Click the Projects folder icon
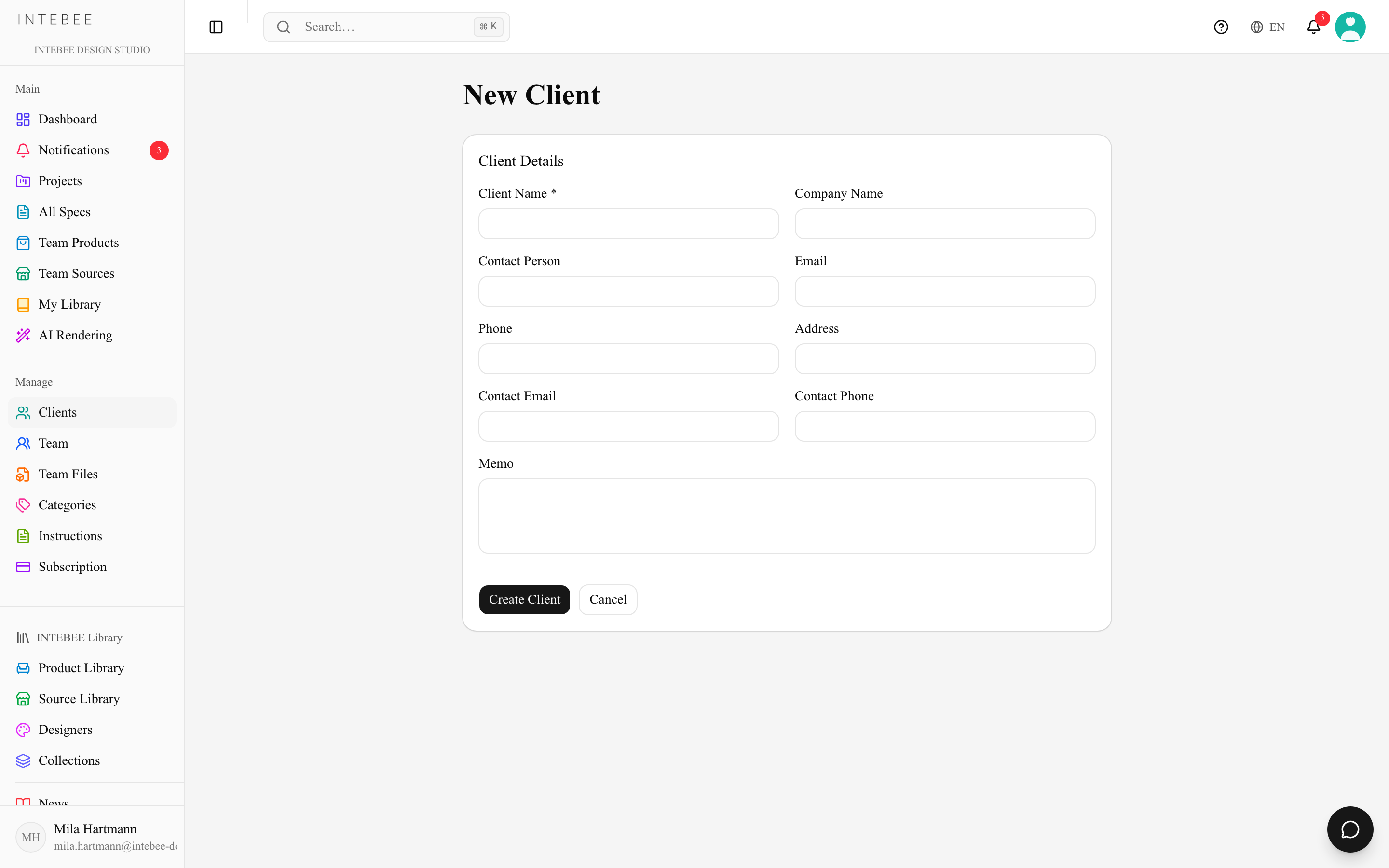1389x868 pixels. (23, 181)
